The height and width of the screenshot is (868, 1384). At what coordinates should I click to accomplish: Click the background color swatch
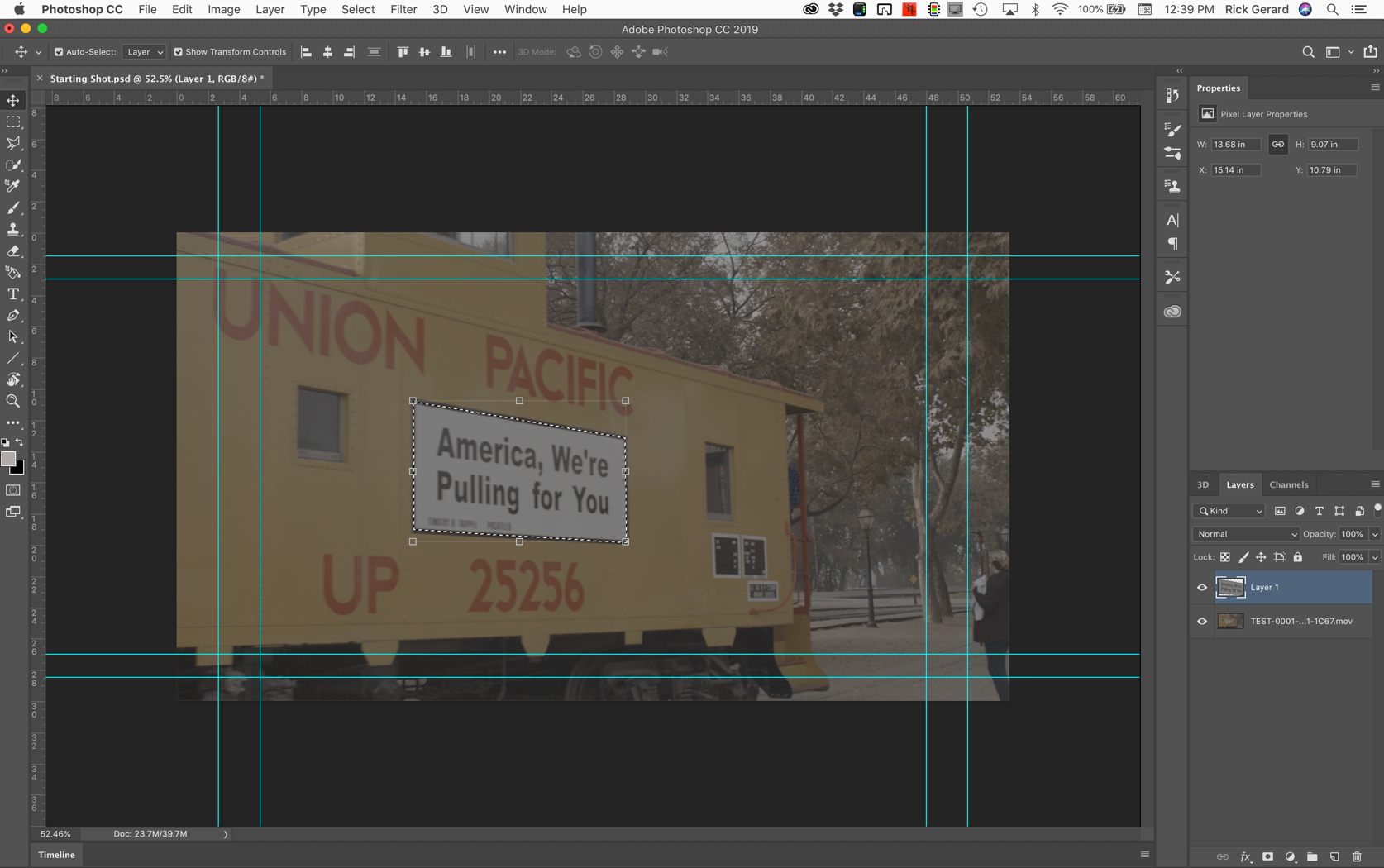[19, 469]
